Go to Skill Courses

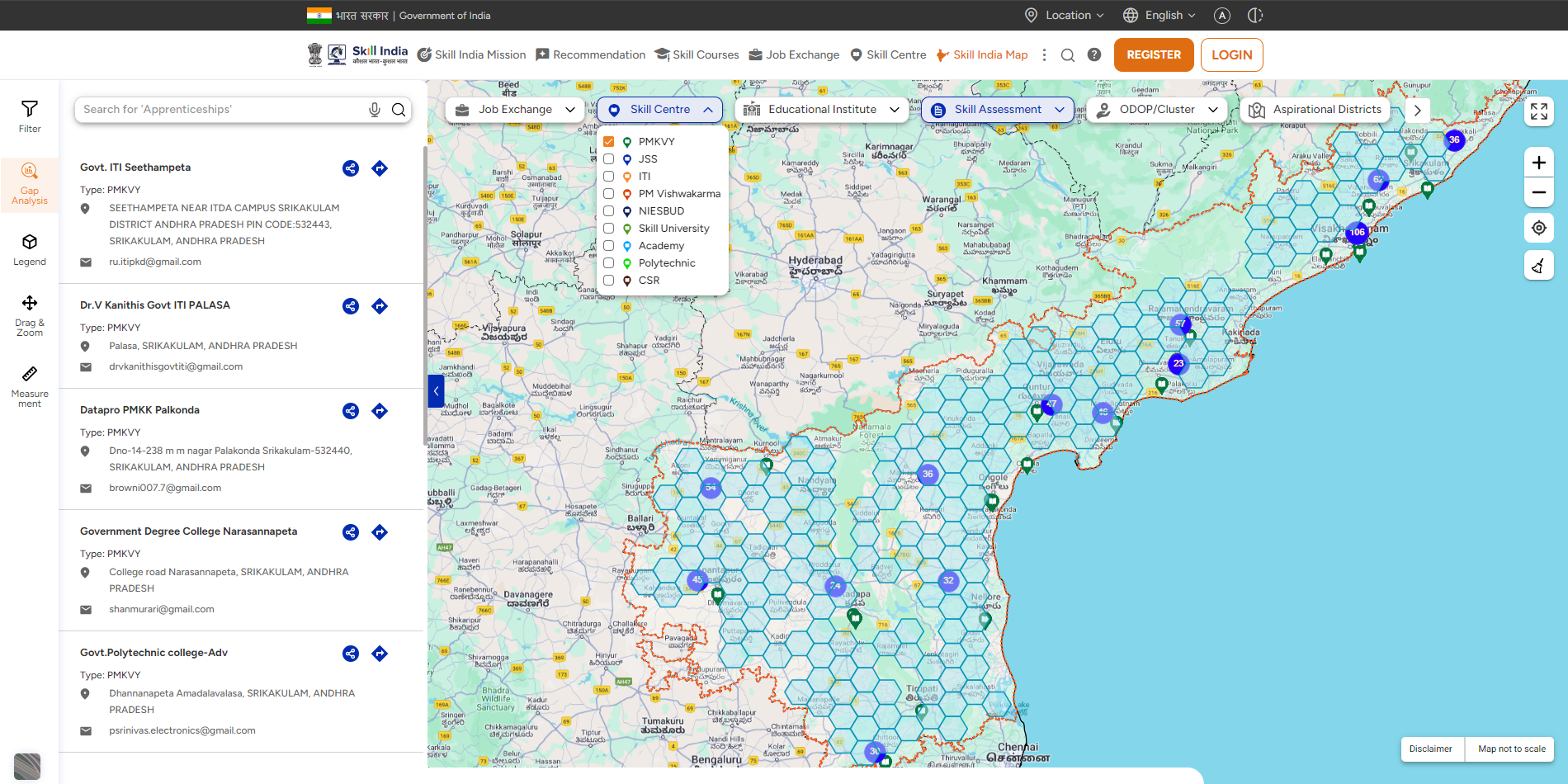point(697,54)
